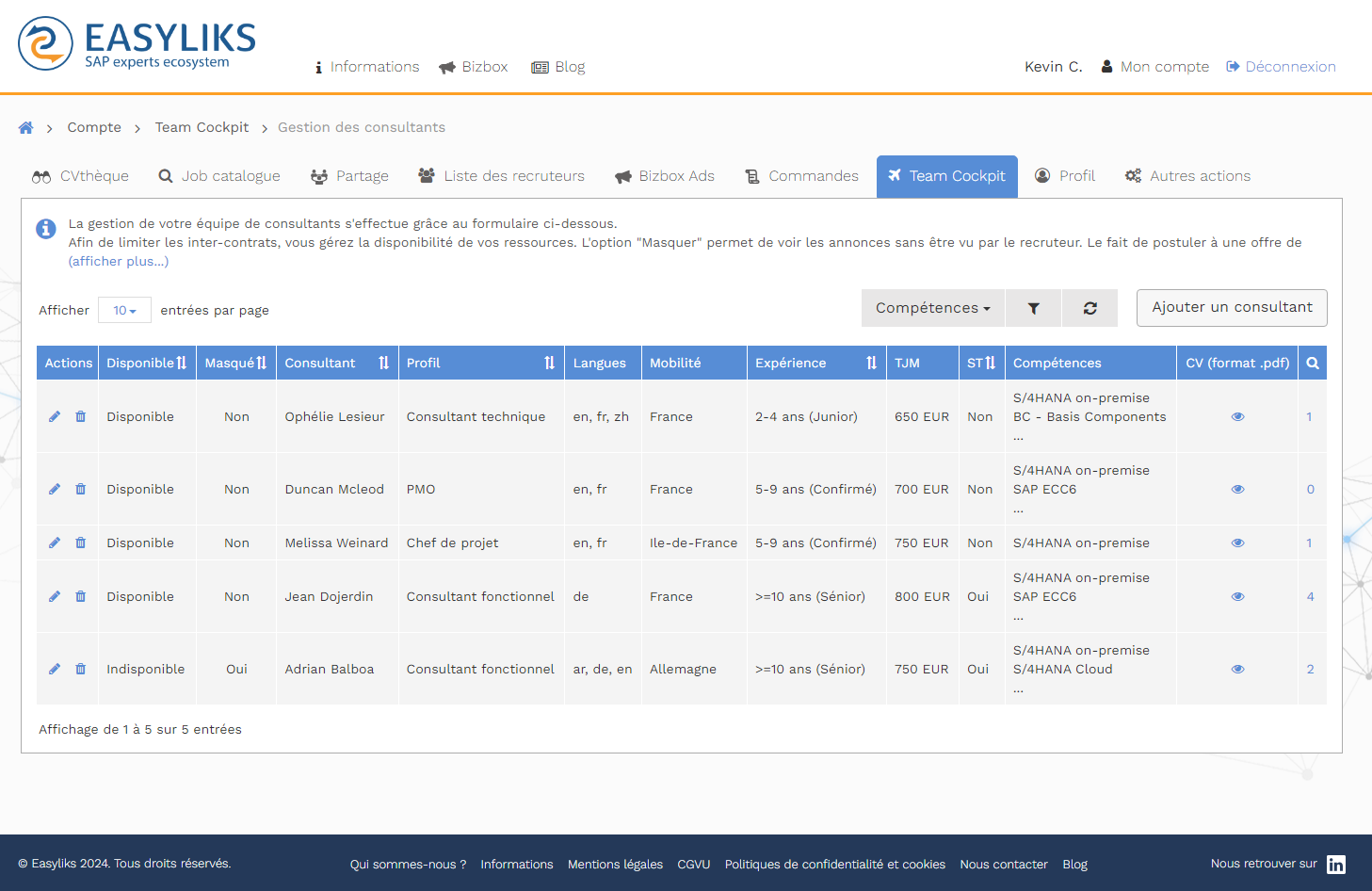The image size is (1372, 891).
Task: Delete Duncan Mcleod using trash icon
Action: (x=81, y=489)
